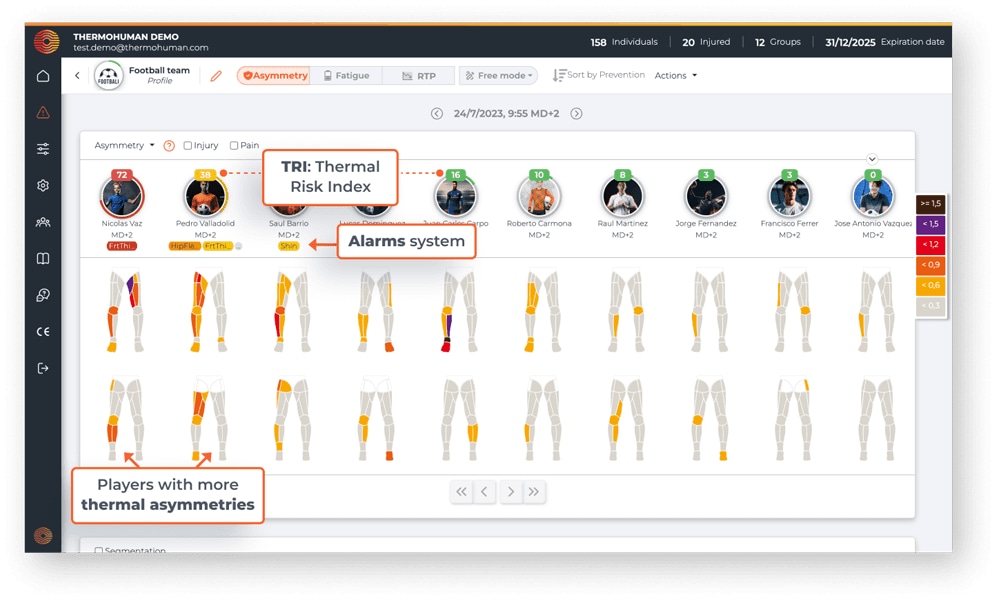
Task: Open the home icon in sidebar
Action: tap(43, 76)
